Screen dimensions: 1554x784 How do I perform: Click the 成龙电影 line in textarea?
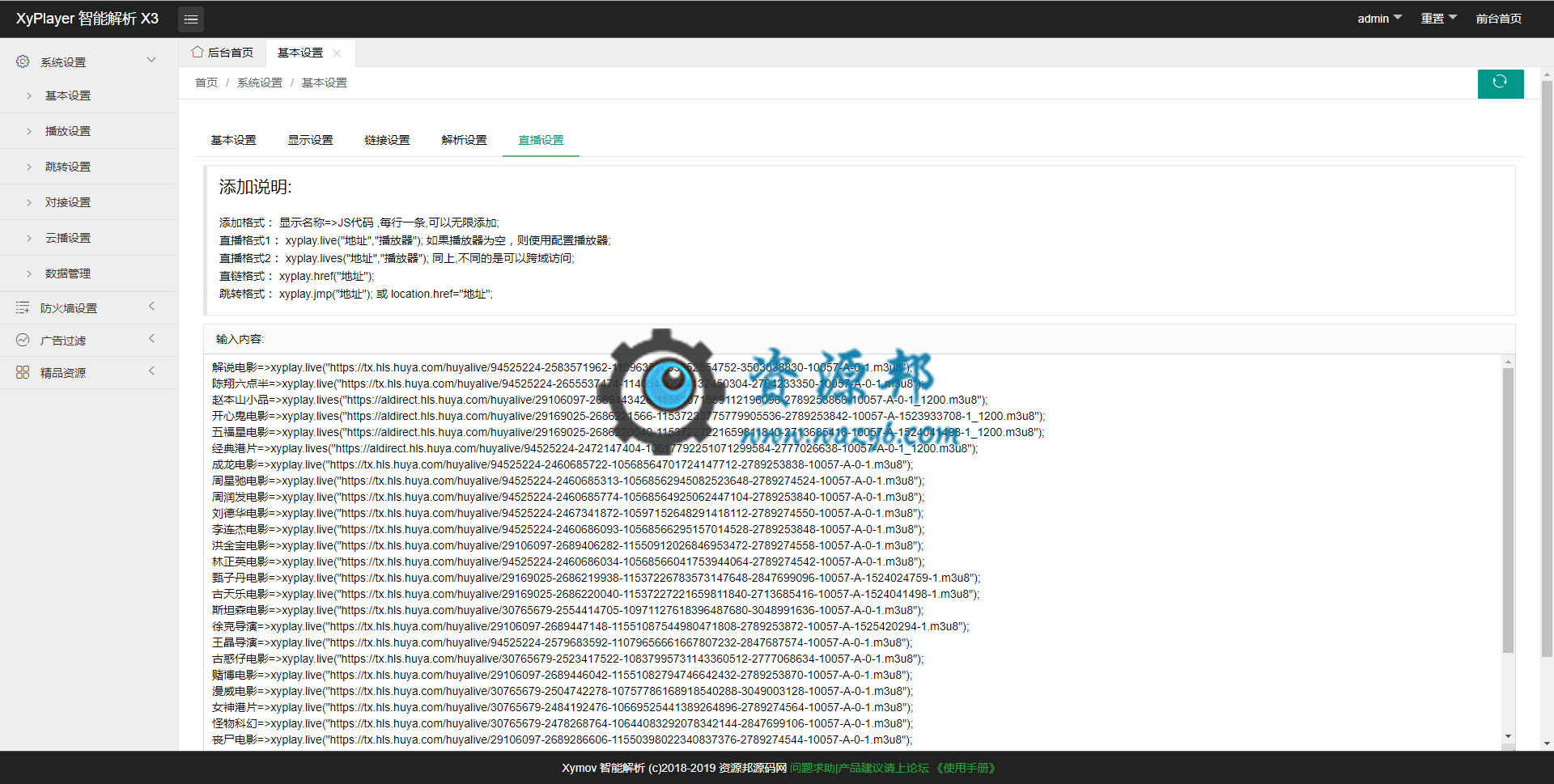563,464
